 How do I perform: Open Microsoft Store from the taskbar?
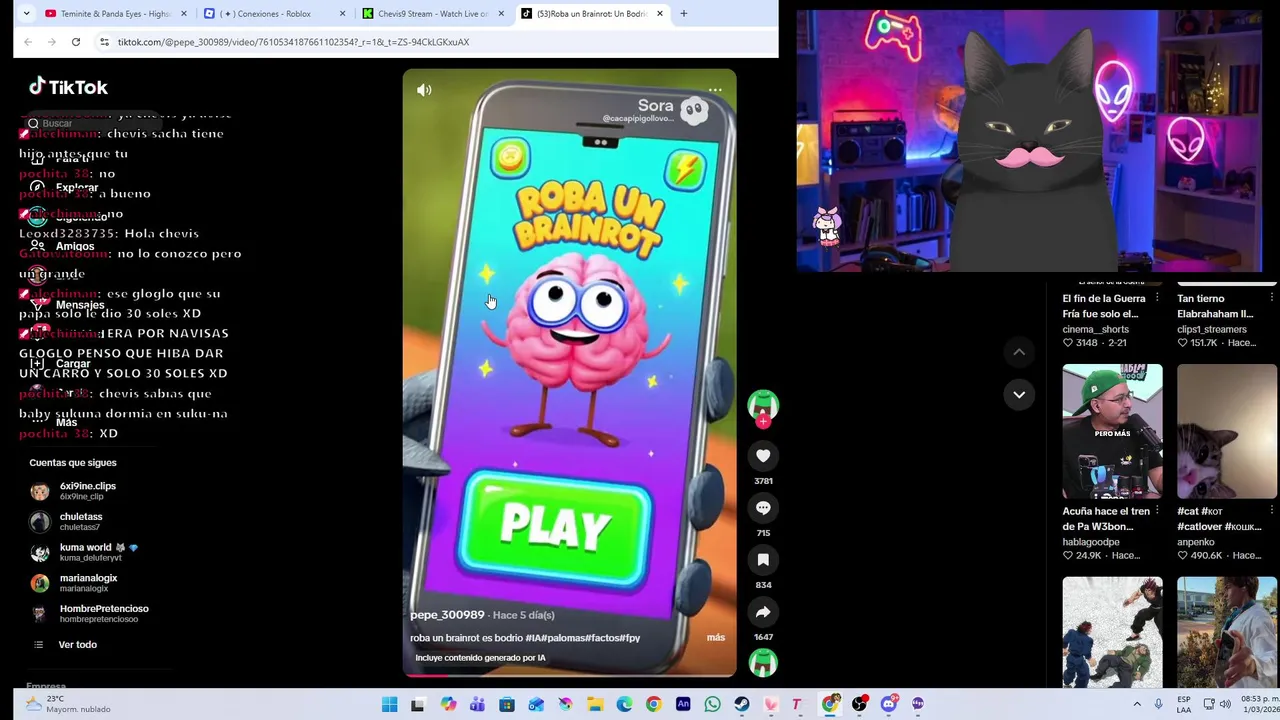point(507,704)
